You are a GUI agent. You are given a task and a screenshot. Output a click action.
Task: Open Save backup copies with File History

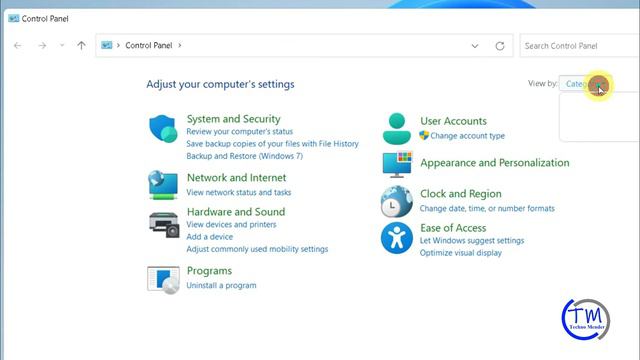[272, 144]
